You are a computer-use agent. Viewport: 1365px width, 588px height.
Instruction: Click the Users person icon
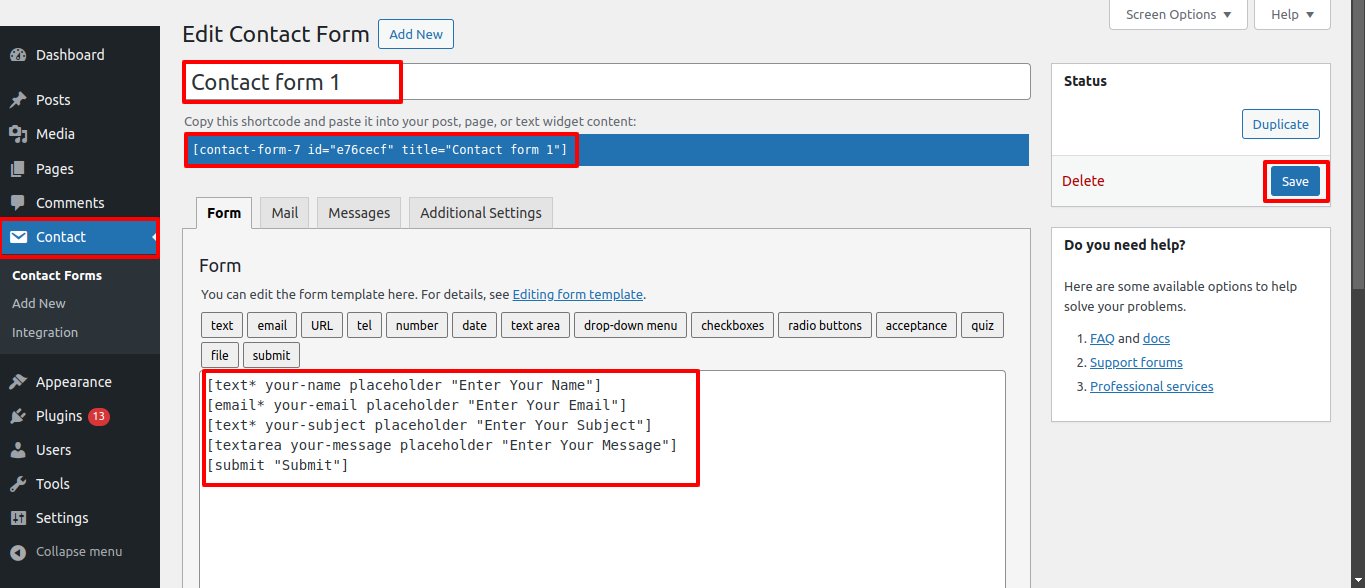[18, 450]
